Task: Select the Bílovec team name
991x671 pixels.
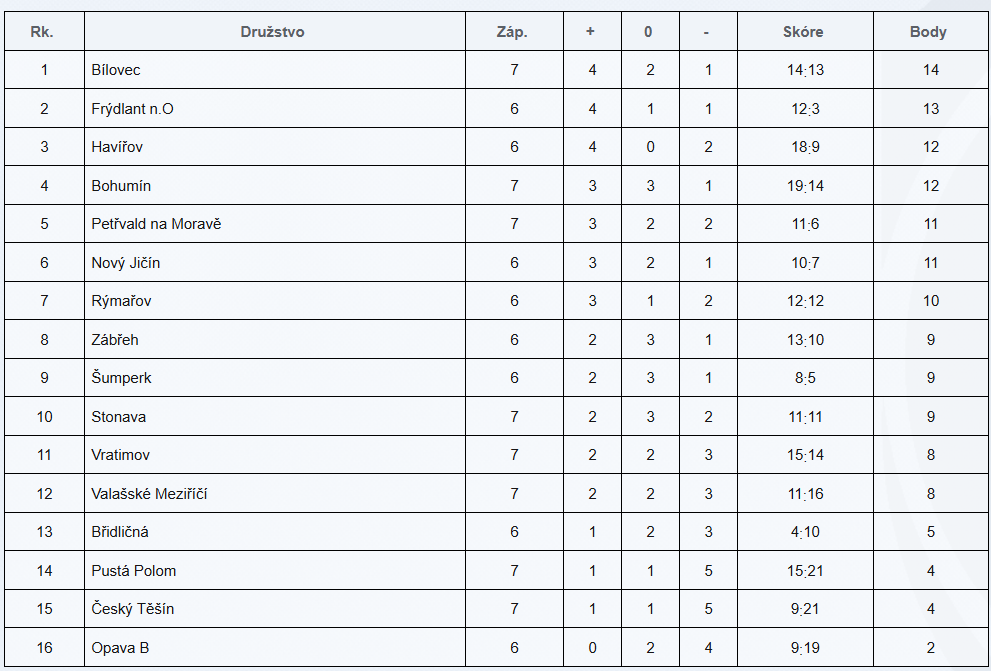Action: [116, 70]
